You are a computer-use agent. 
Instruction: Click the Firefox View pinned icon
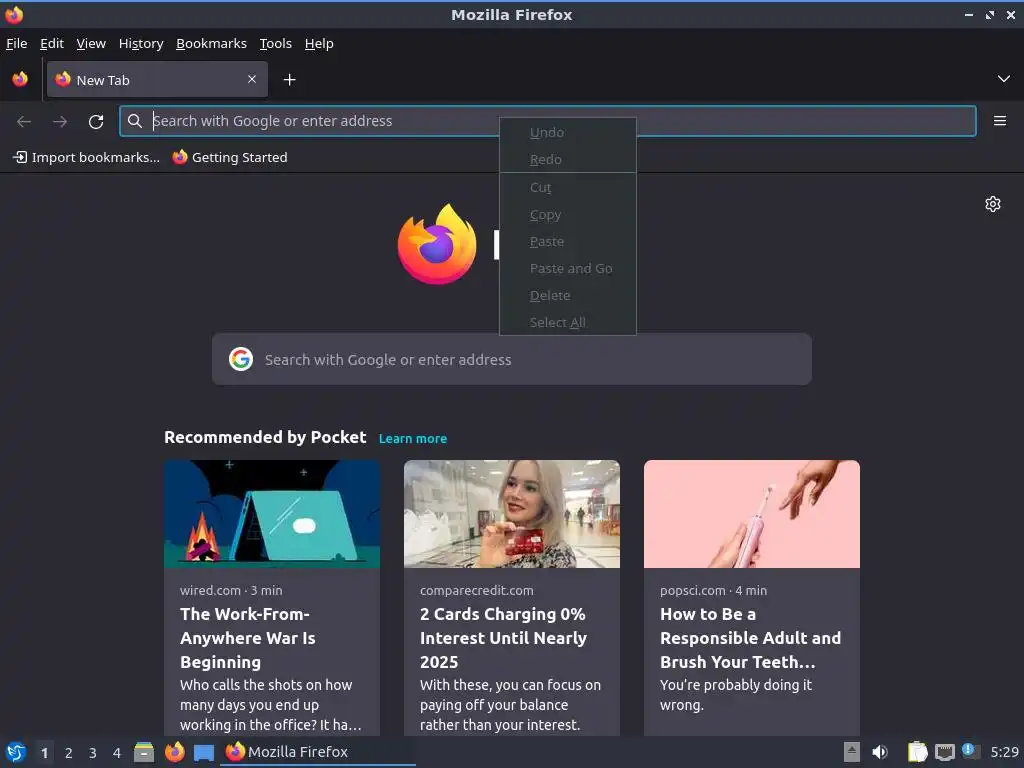[x=20, y=79]
